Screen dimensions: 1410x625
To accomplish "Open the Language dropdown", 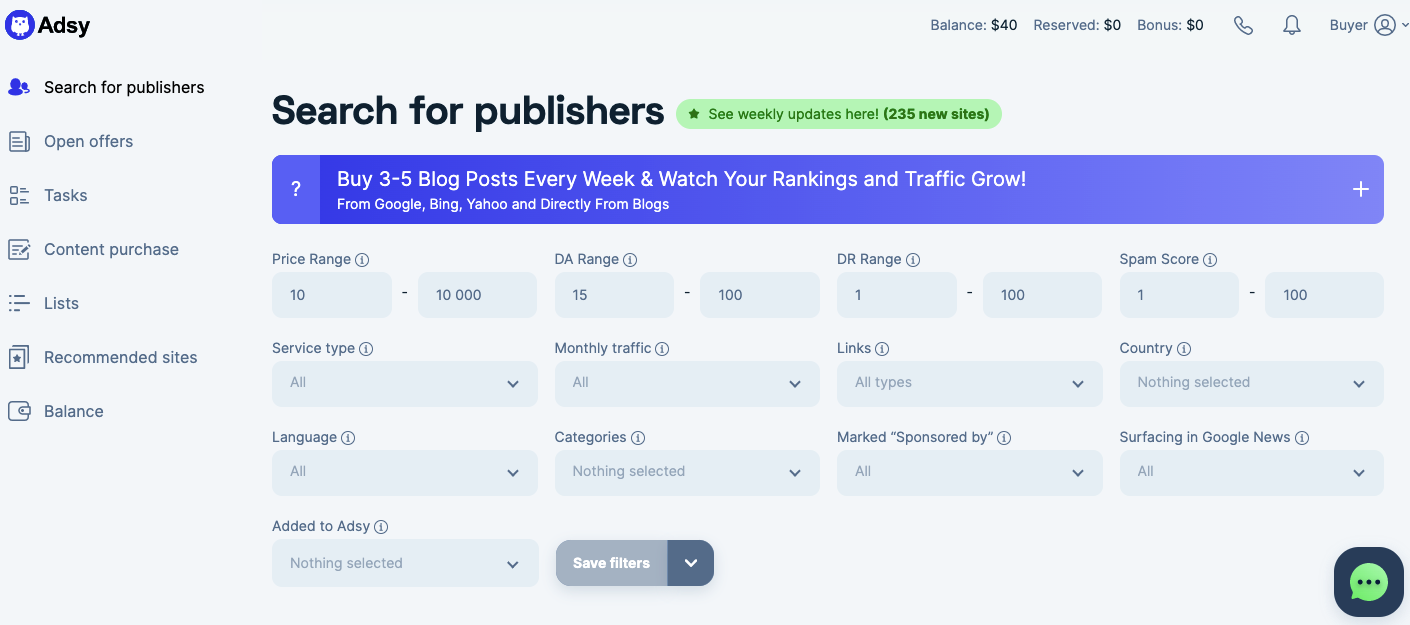I will pyautogui.click(x=405, y=473).
